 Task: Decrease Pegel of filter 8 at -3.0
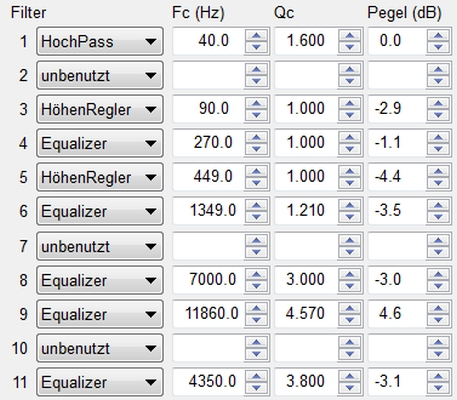438,285
